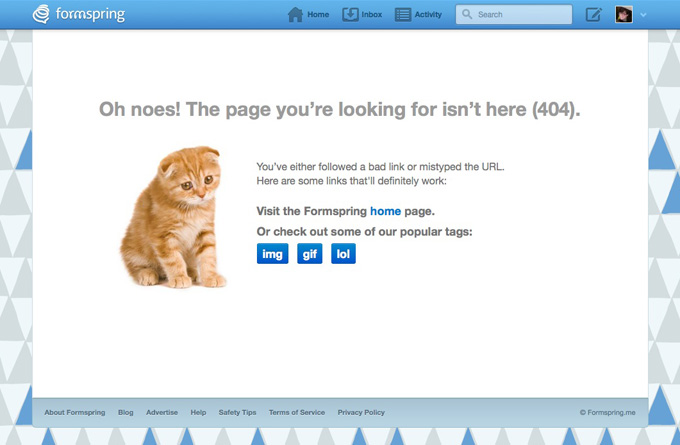The height and width of the screenshot is (445, 680).
Task: Open the Help footer link
Action: pyautogui.click(x=198, y=412)
